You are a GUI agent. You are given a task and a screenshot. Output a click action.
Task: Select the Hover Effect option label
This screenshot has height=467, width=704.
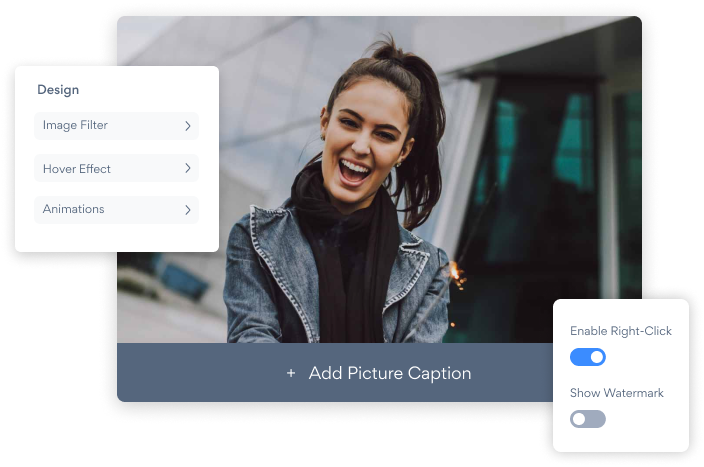pyautogui.click(x=77, y=169)
